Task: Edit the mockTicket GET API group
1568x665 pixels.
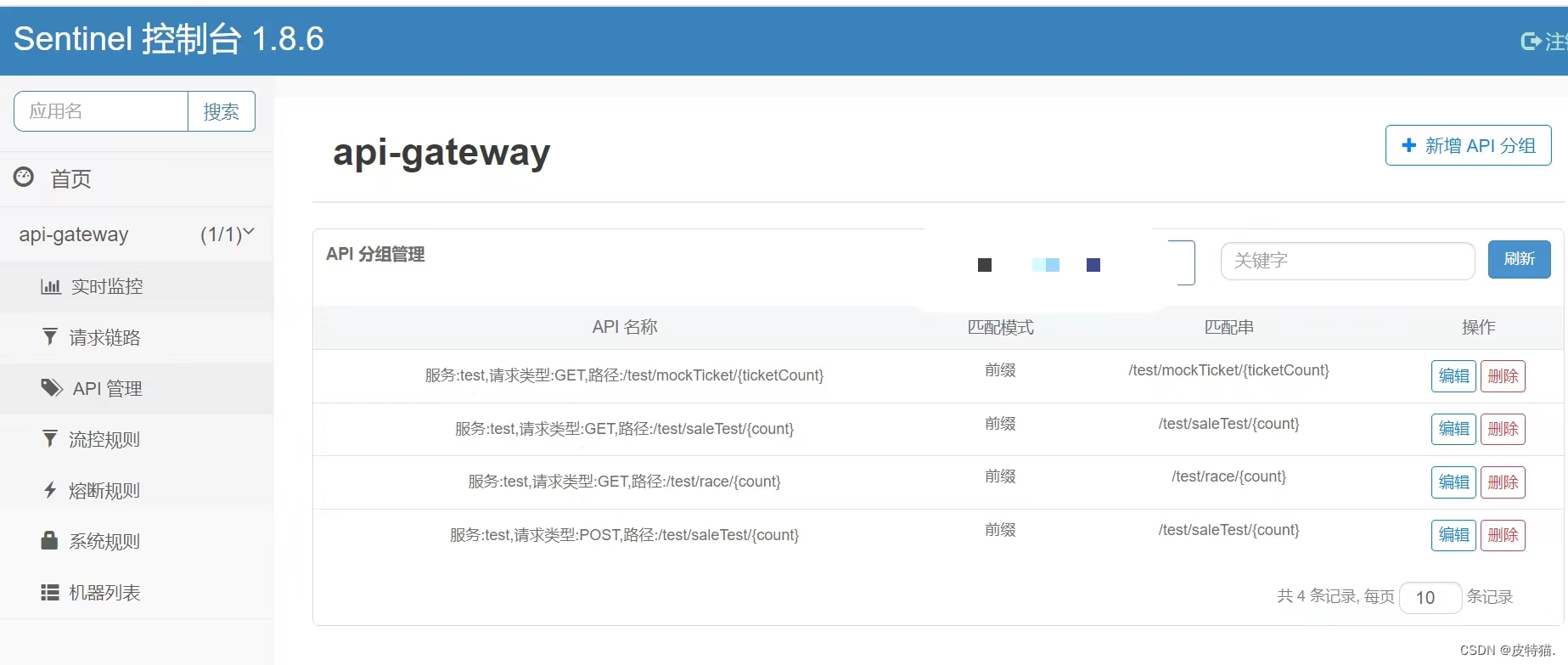Action: pos(1453,376)
